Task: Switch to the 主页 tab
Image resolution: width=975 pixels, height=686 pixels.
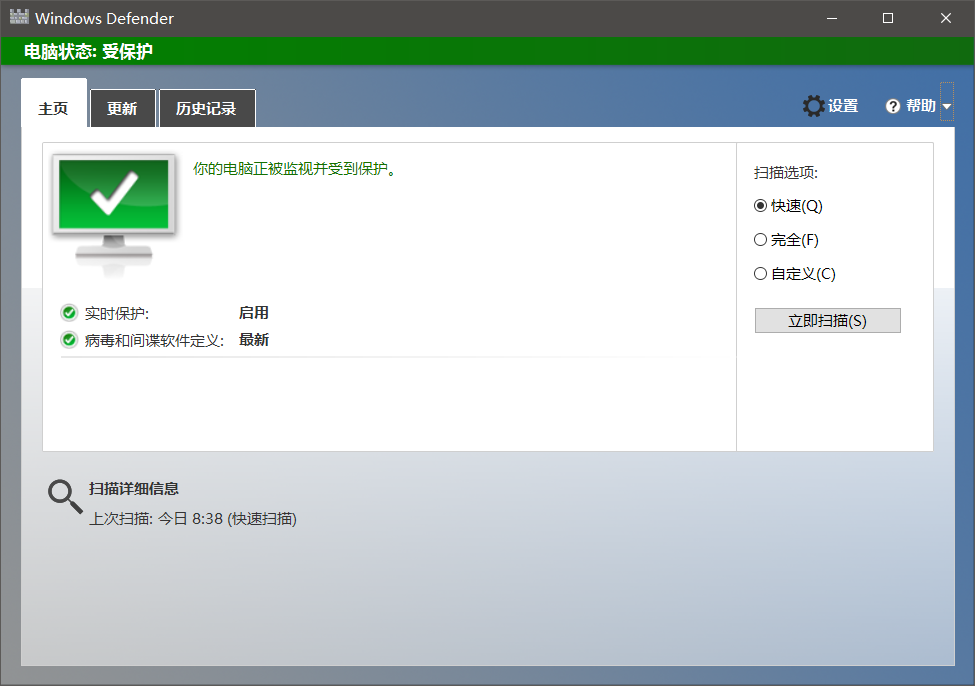Action: pos(54,103)
